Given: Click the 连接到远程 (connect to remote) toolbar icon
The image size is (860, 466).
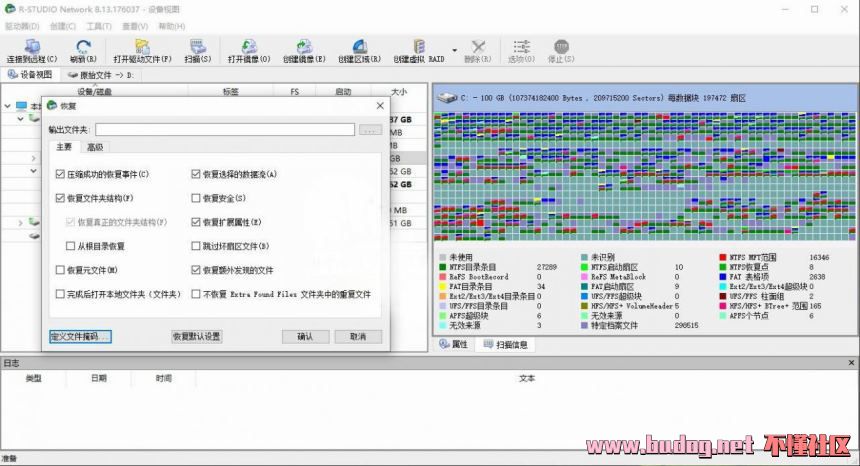Looking at the screenshot, I should 32,47.
